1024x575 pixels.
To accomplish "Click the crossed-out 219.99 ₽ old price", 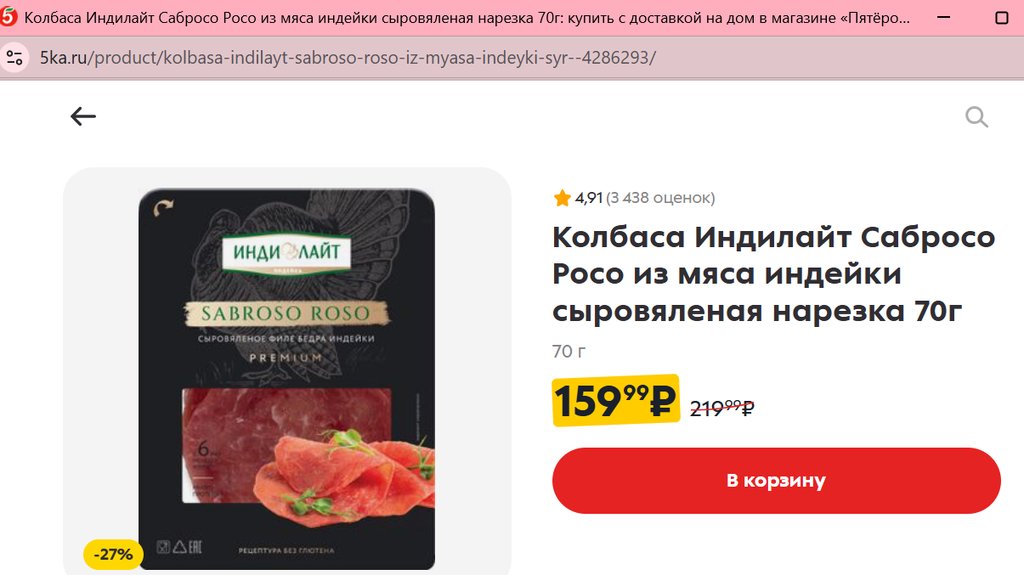I will [x=722, y=408].
